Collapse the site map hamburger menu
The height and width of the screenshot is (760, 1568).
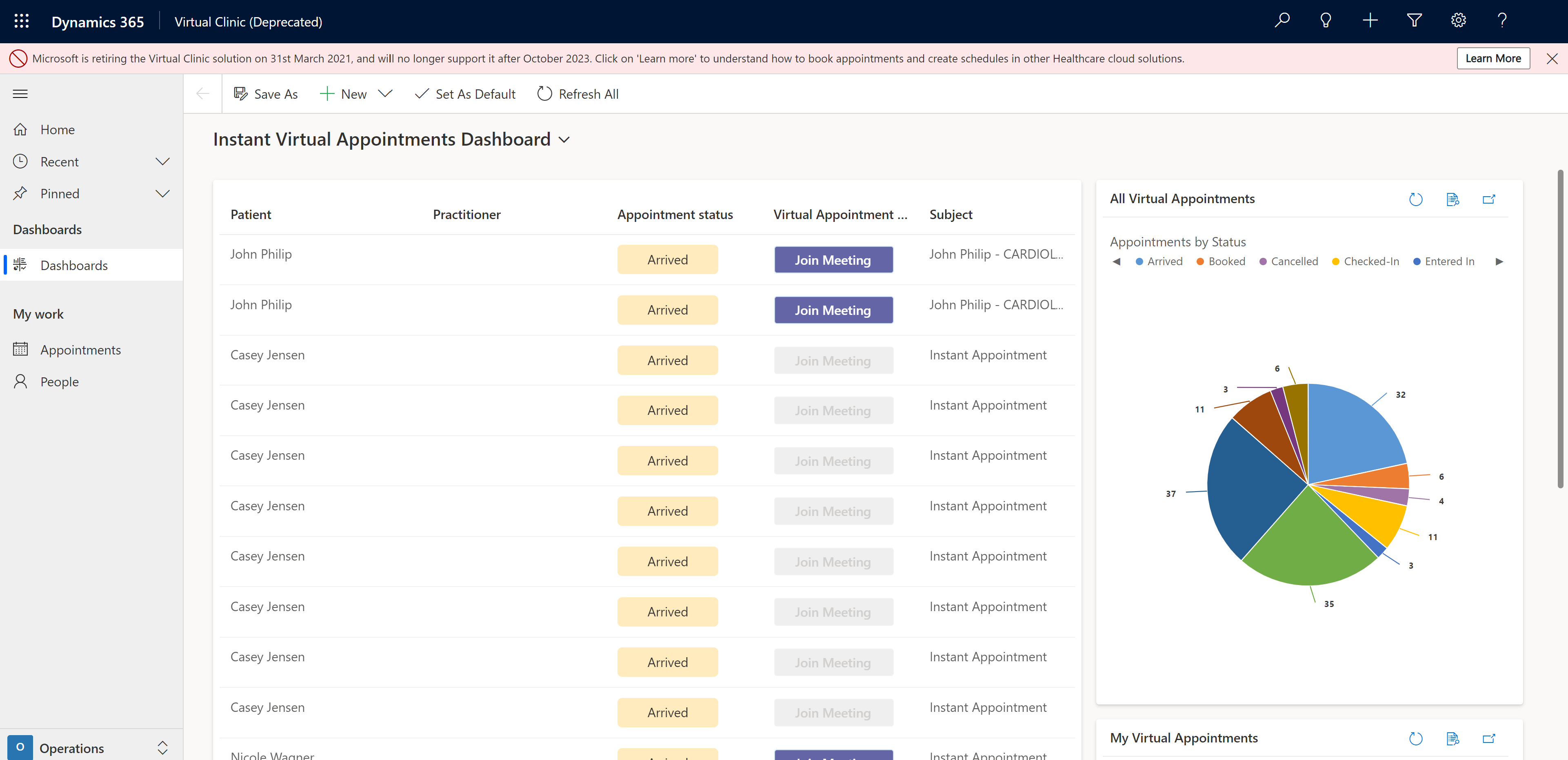pos(20,94)
